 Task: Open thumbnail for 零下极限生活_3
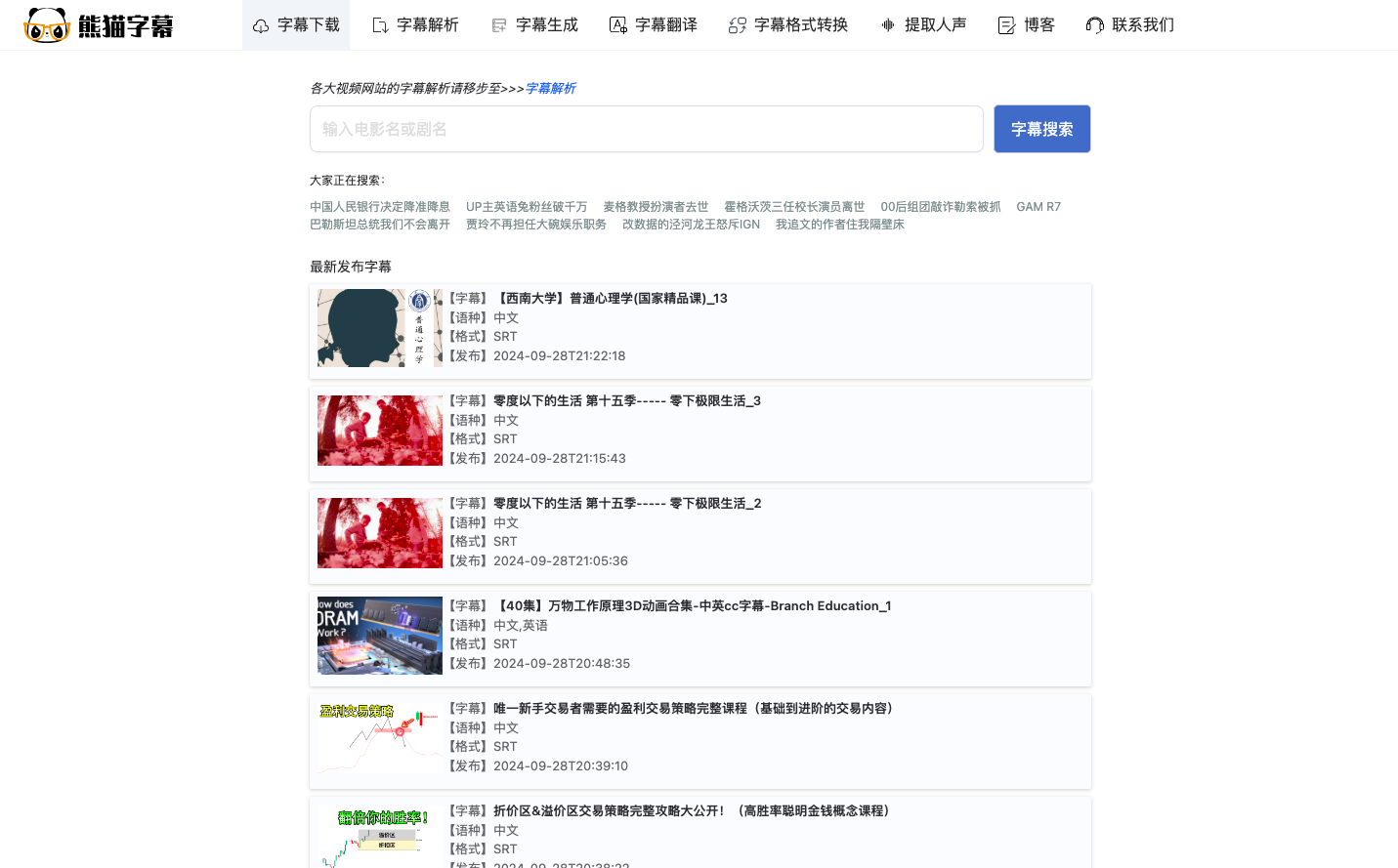click(x=380, y=431)
